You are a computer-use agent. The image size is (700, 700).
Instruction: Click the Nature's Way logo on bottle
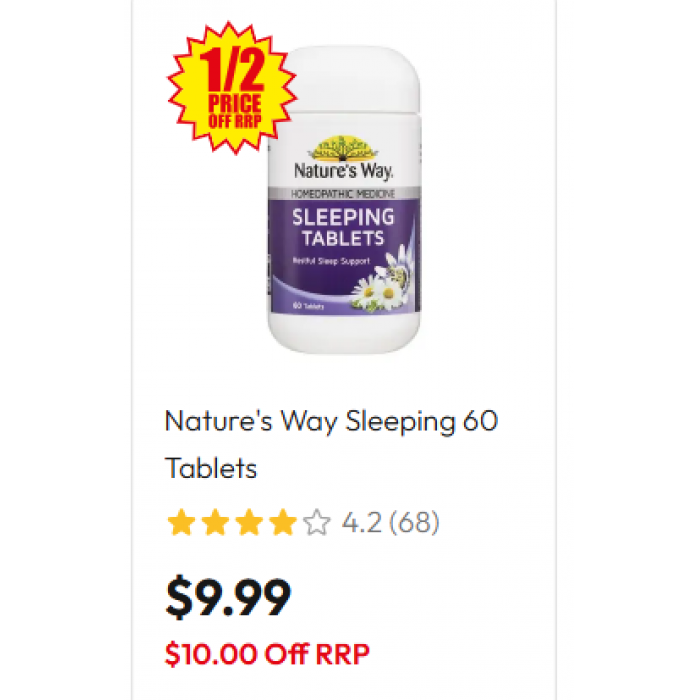(343, 158)
